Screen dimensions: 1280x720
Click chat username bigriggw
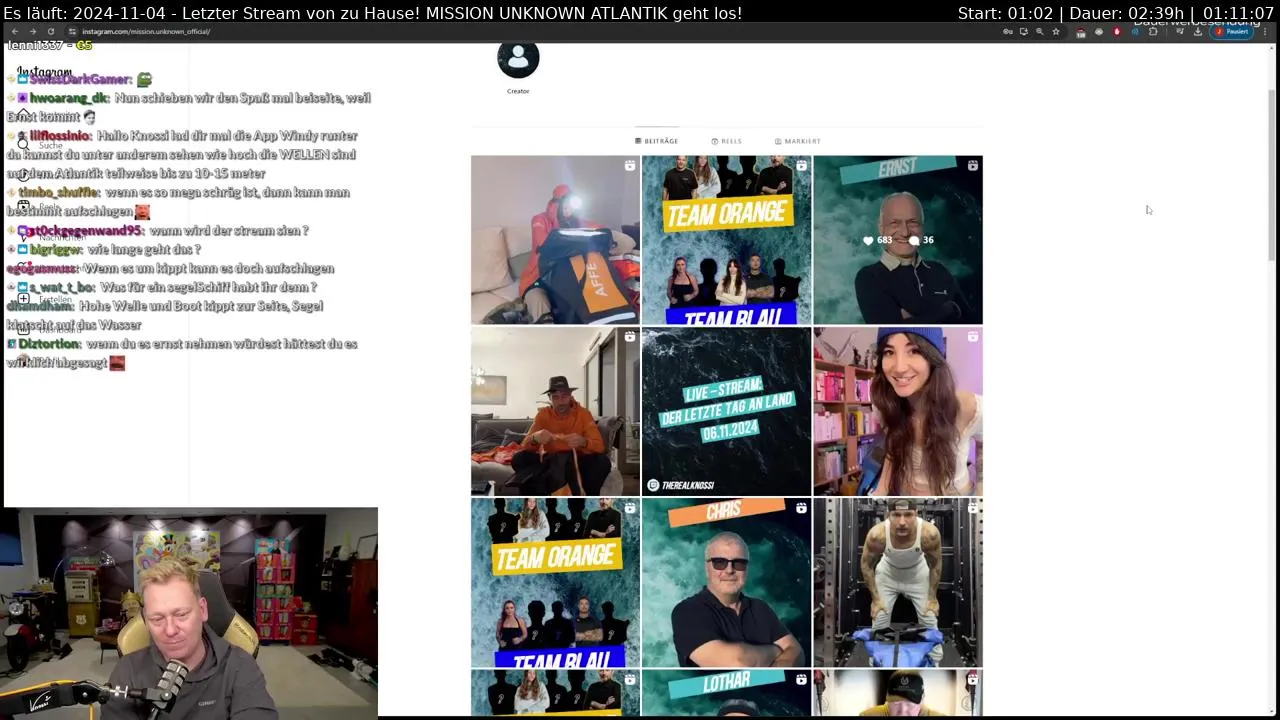[56, 249]
